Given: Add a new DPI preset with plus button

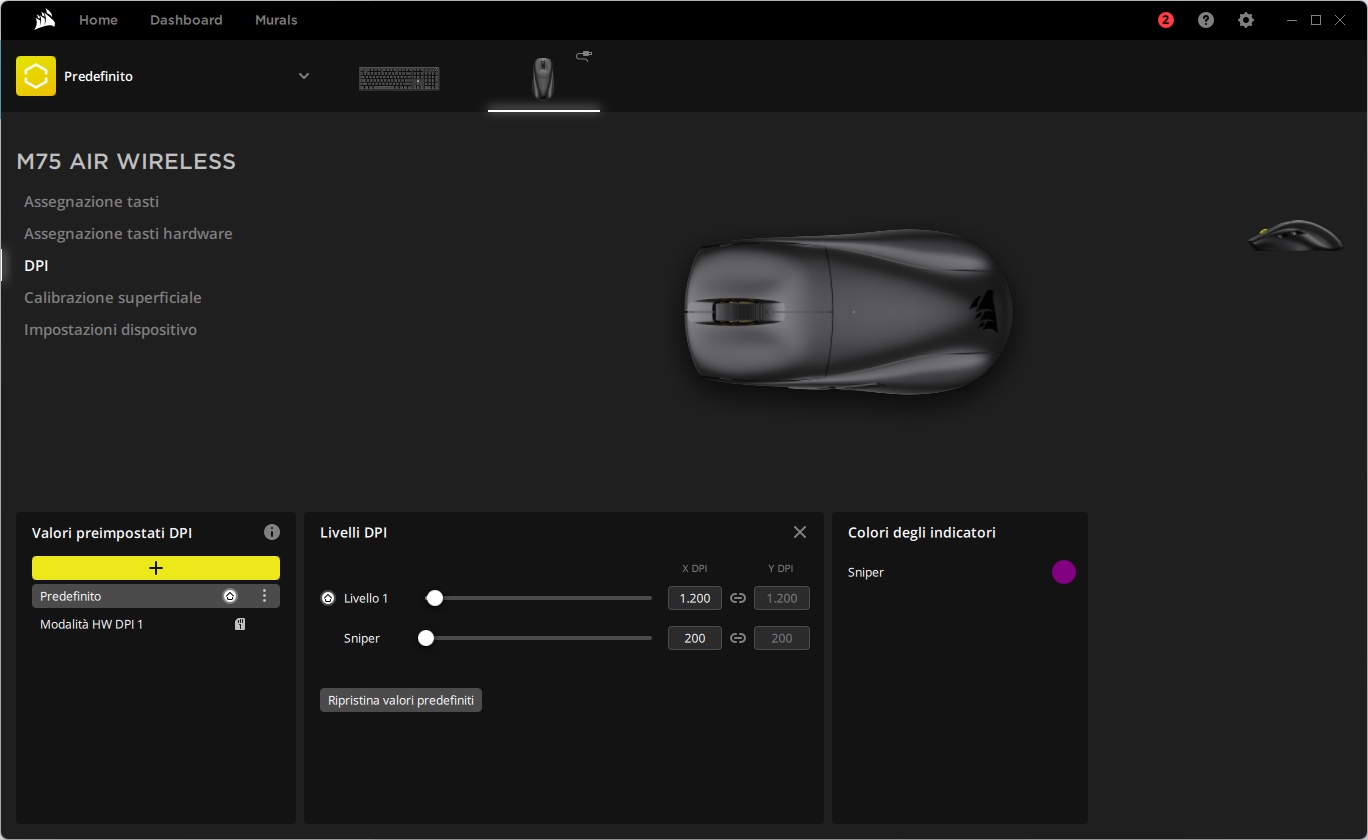Looking at the screenshot, I should (x=156, y=568).
